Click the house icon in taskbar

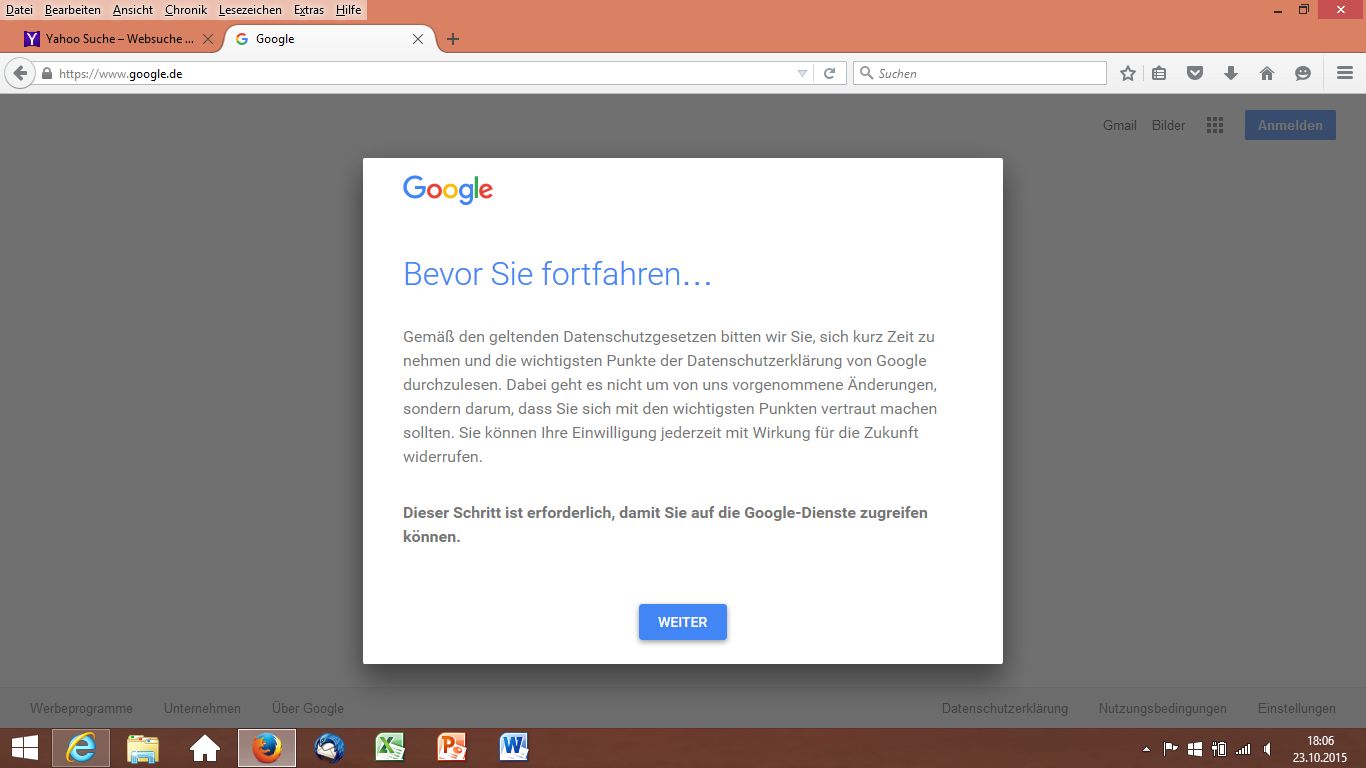(x=205, y=748)
